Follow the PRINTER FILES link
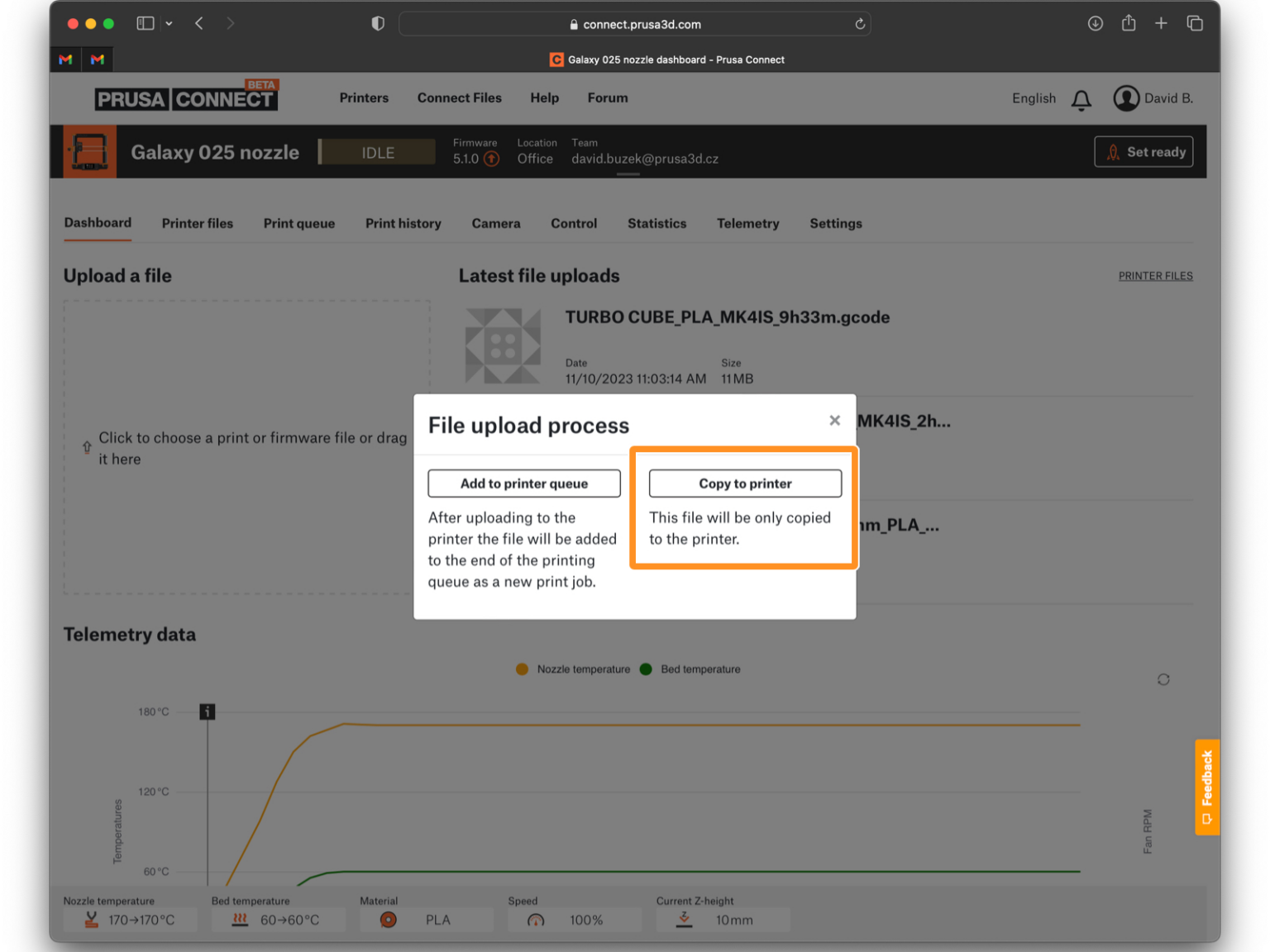Screen dimensions: 1270x952 coord(1156,276)
